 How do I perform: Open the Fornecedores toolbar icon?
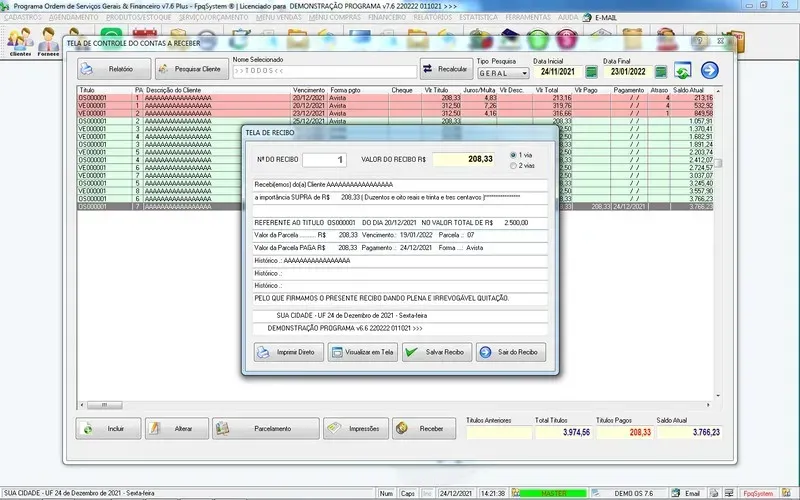coord(47,42)
